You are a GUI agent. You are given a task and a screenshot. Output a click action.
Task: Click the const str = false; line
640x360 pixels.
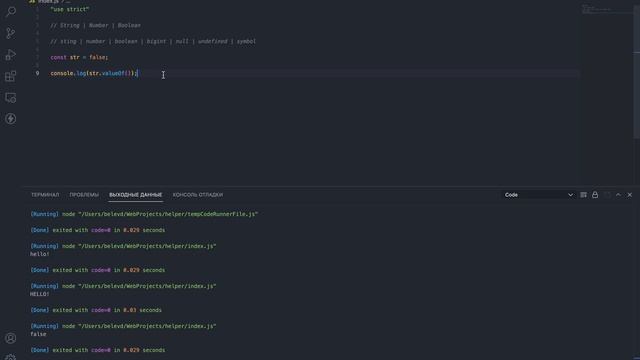(79, 58)
